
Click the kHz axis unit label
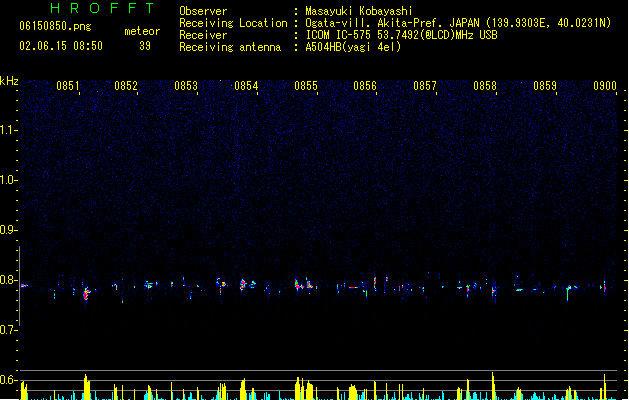pos(9,81)
